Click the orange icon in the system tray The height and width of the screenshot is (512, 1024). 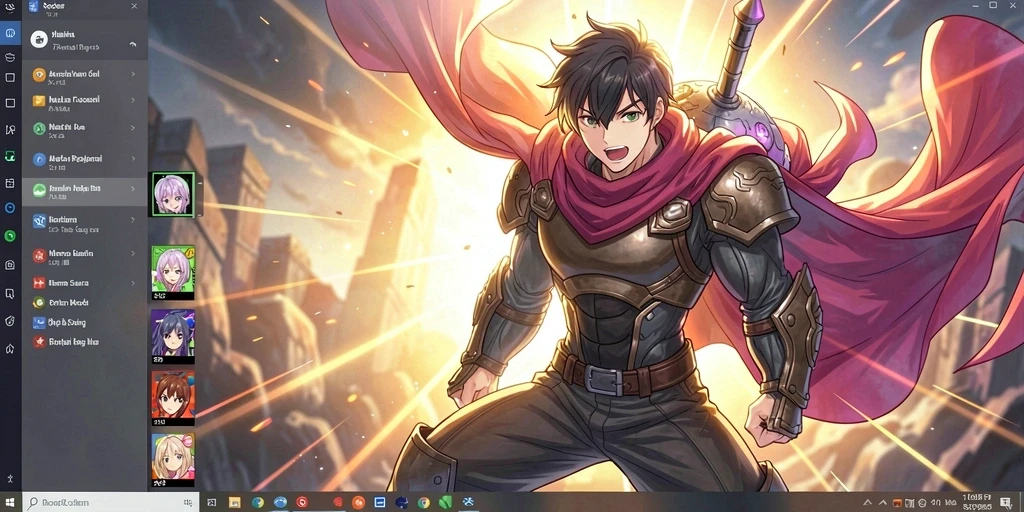[x=897, y=502]
